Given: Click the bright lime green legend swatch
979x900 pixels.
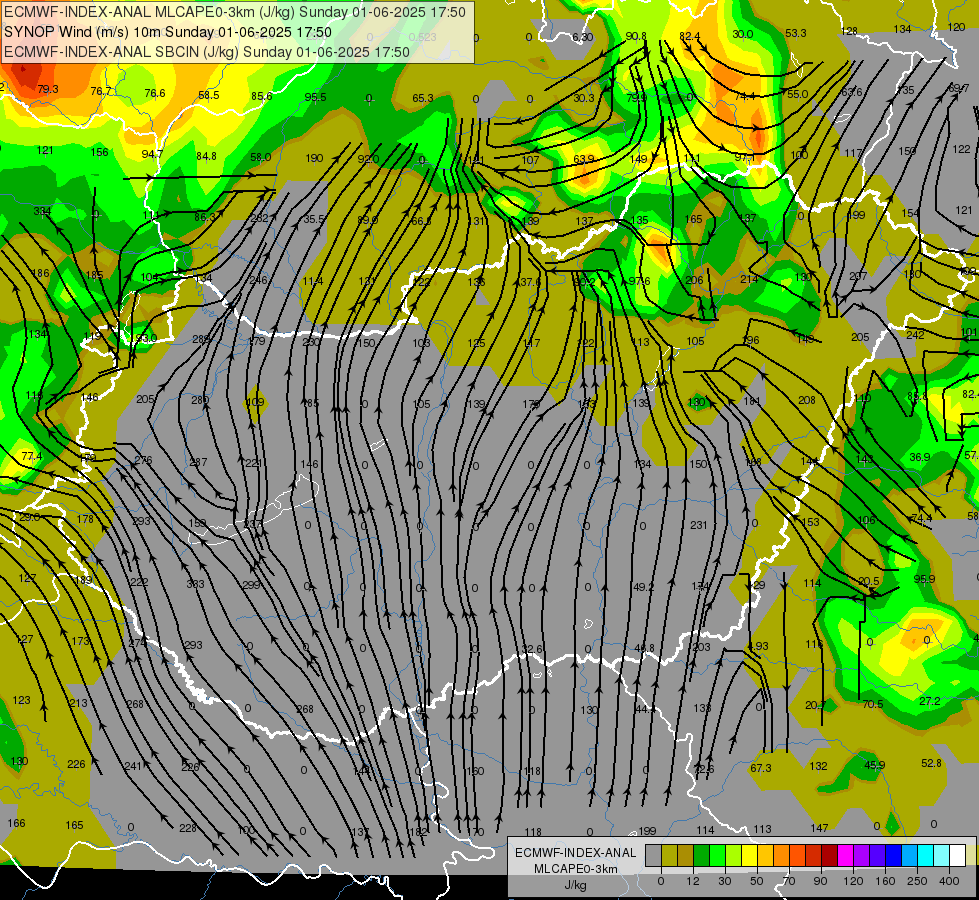Looking at the screenshot, I should 718,855.
